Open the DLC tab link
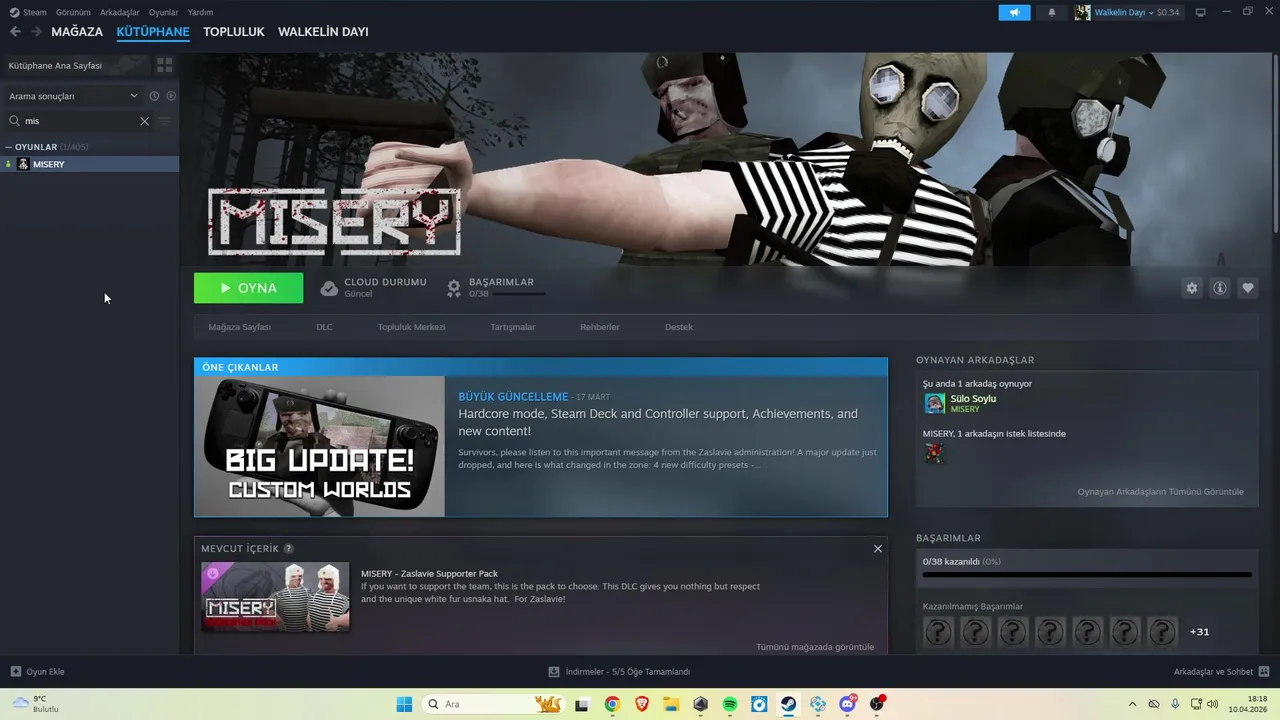The width and height of the screenshot is (1280, 720). pos(324,327)
